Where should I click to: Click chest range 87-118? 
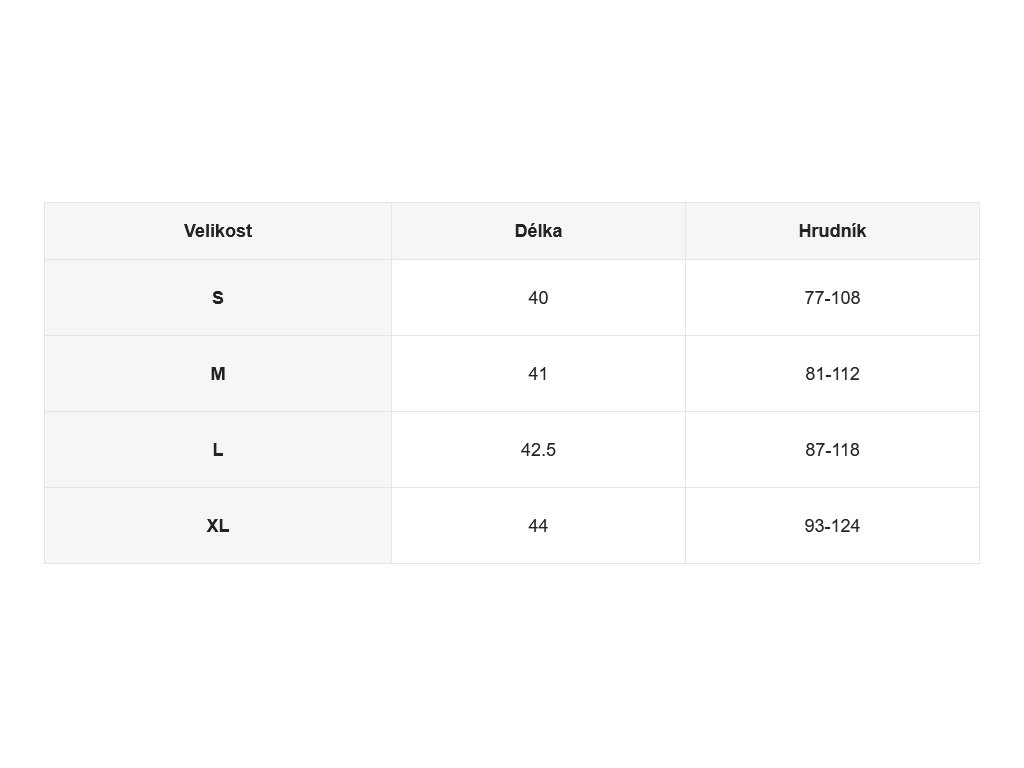point(832,450)
